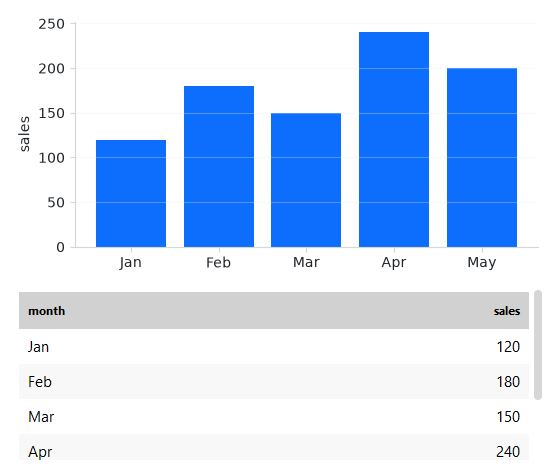Image resolution: width=556 pixels, height=476 pixels.
Task: Click the 250 y-axis tick label
Action: tap(52, 24)
